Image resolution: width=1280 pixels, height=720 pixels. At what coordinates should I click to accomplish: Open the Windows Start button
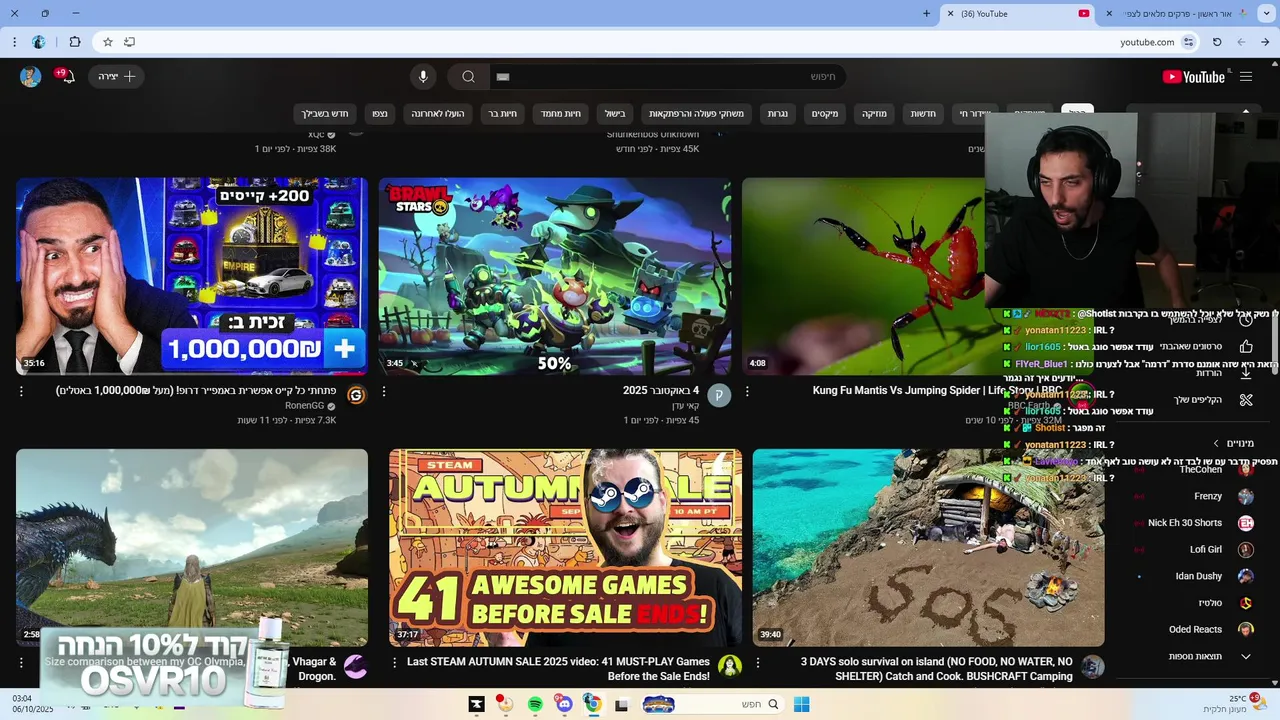[801, 704]
